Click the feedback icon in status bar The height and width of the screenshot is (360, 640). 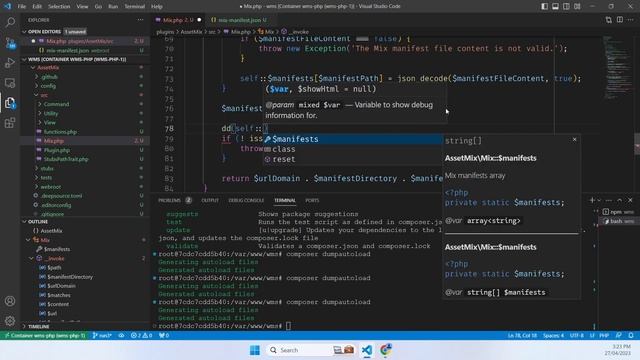point(619,336)
